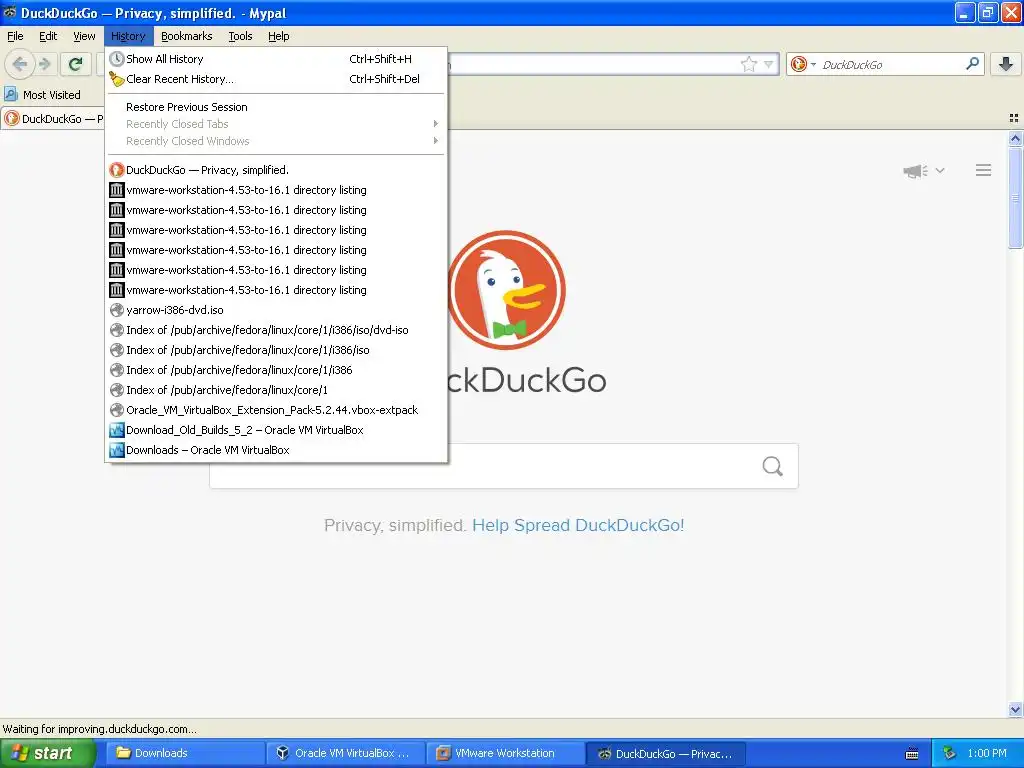Open Index of /pub/archive/fedora/linux/core/1/i386/iso entry

pyautogui.click(x=276, y=350)
